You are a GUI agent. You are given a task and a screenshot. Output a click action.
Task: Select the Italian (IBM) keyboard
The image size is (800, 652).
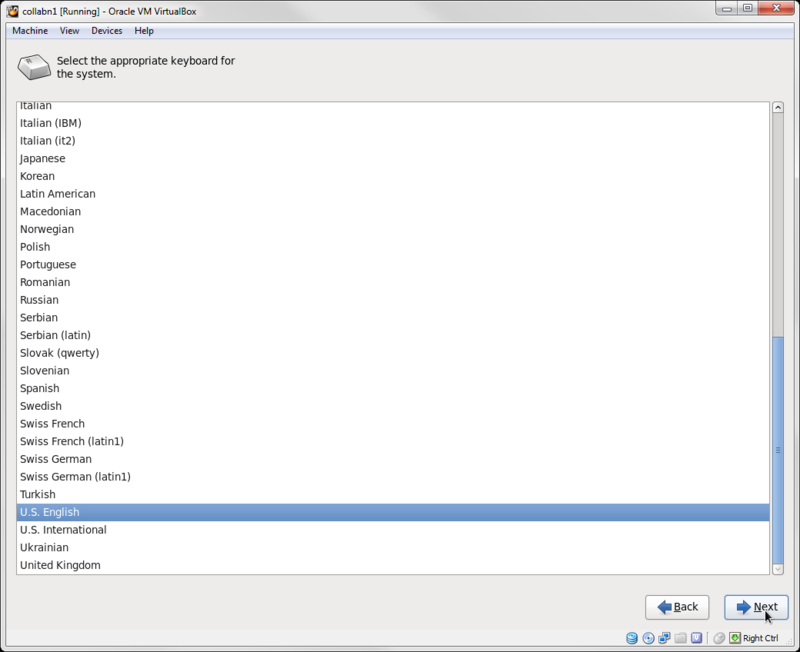tap(393, 123)
